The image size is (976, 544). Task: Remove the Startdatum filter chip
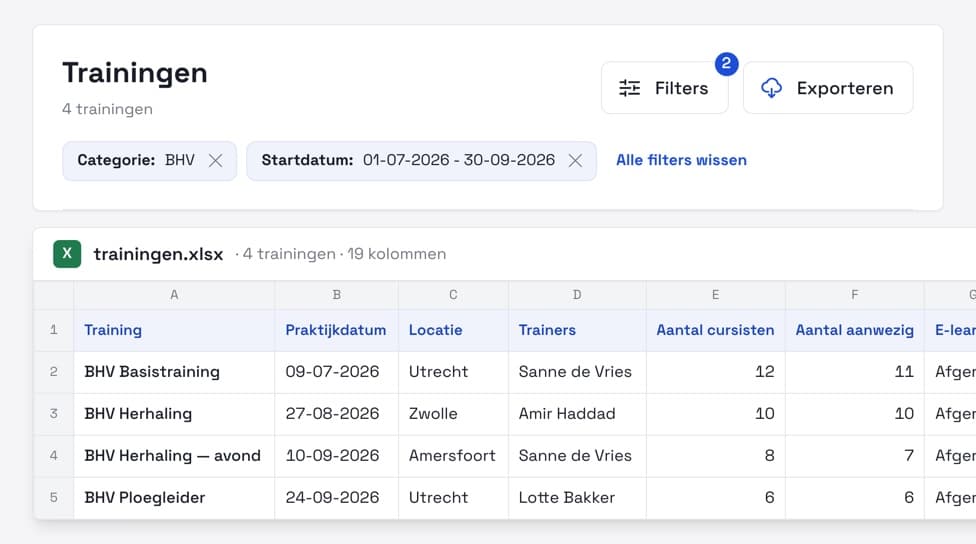pos(575,161)
